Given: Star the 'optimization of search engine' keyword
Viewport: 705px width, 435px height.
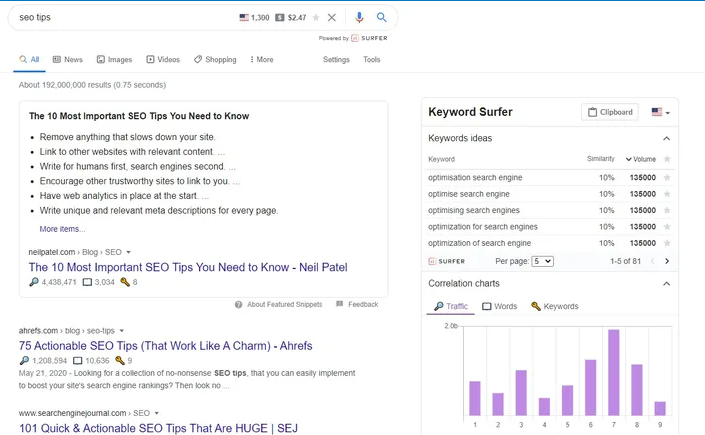Looking at the screenshot, I should coord(667,243).
